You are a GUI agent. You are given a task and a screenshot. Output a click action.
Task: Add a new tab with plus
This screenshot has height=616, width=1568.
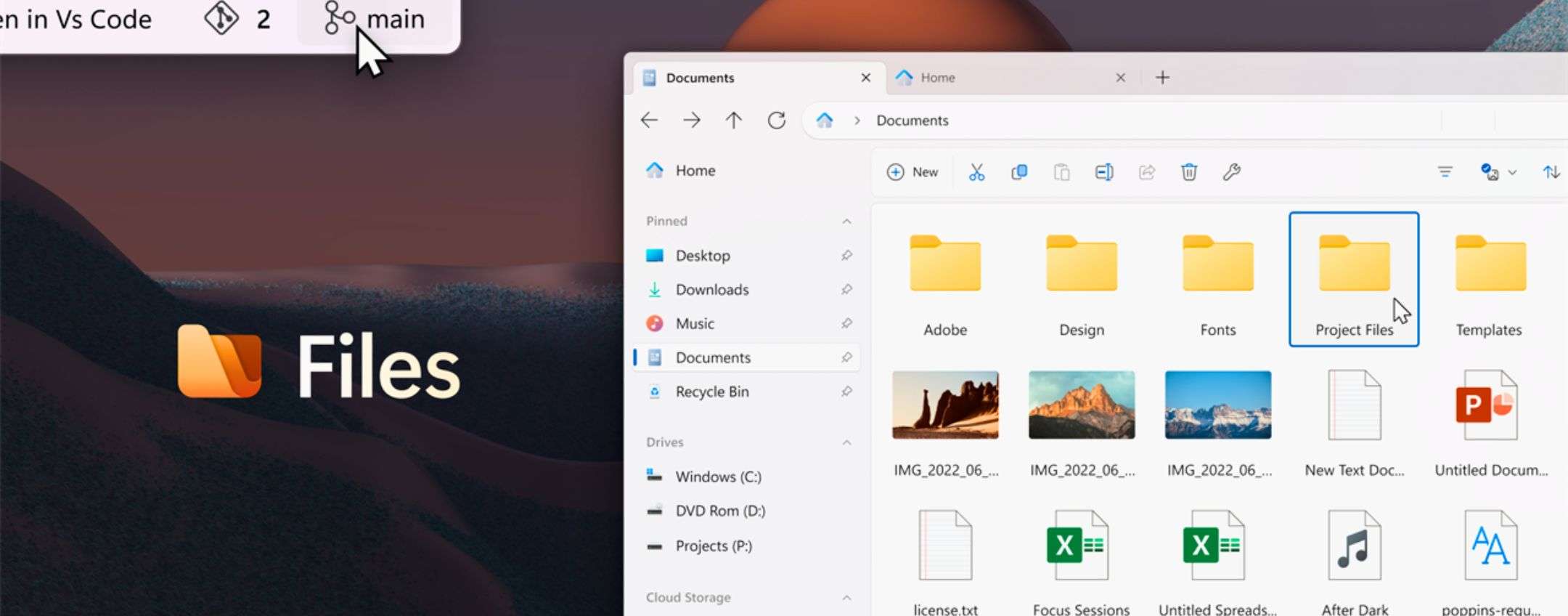[1162, 78]
